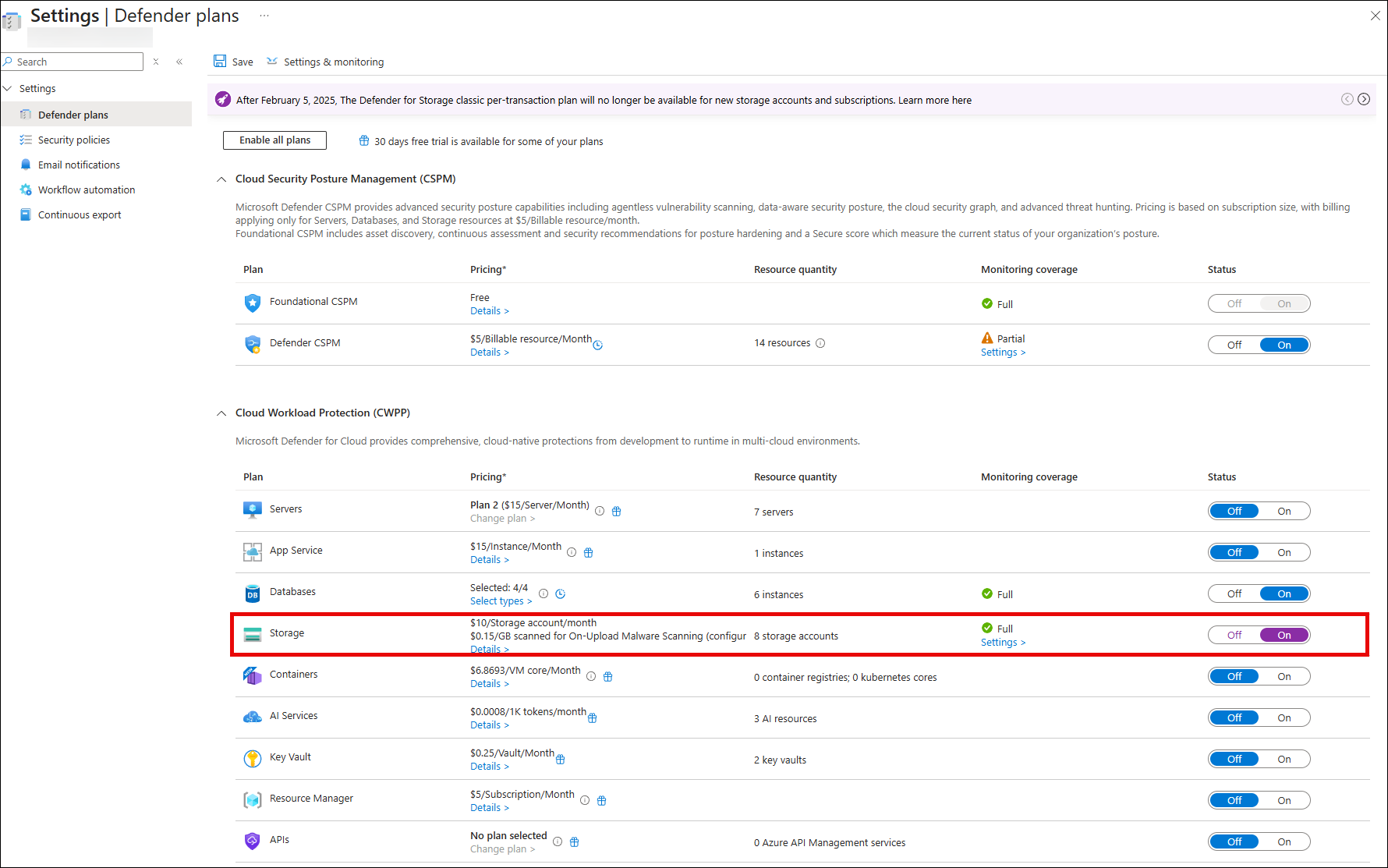Turn off the Defender CSPM plan
The width and height of the screenshot is (1388, 868).
point(1234,345)
